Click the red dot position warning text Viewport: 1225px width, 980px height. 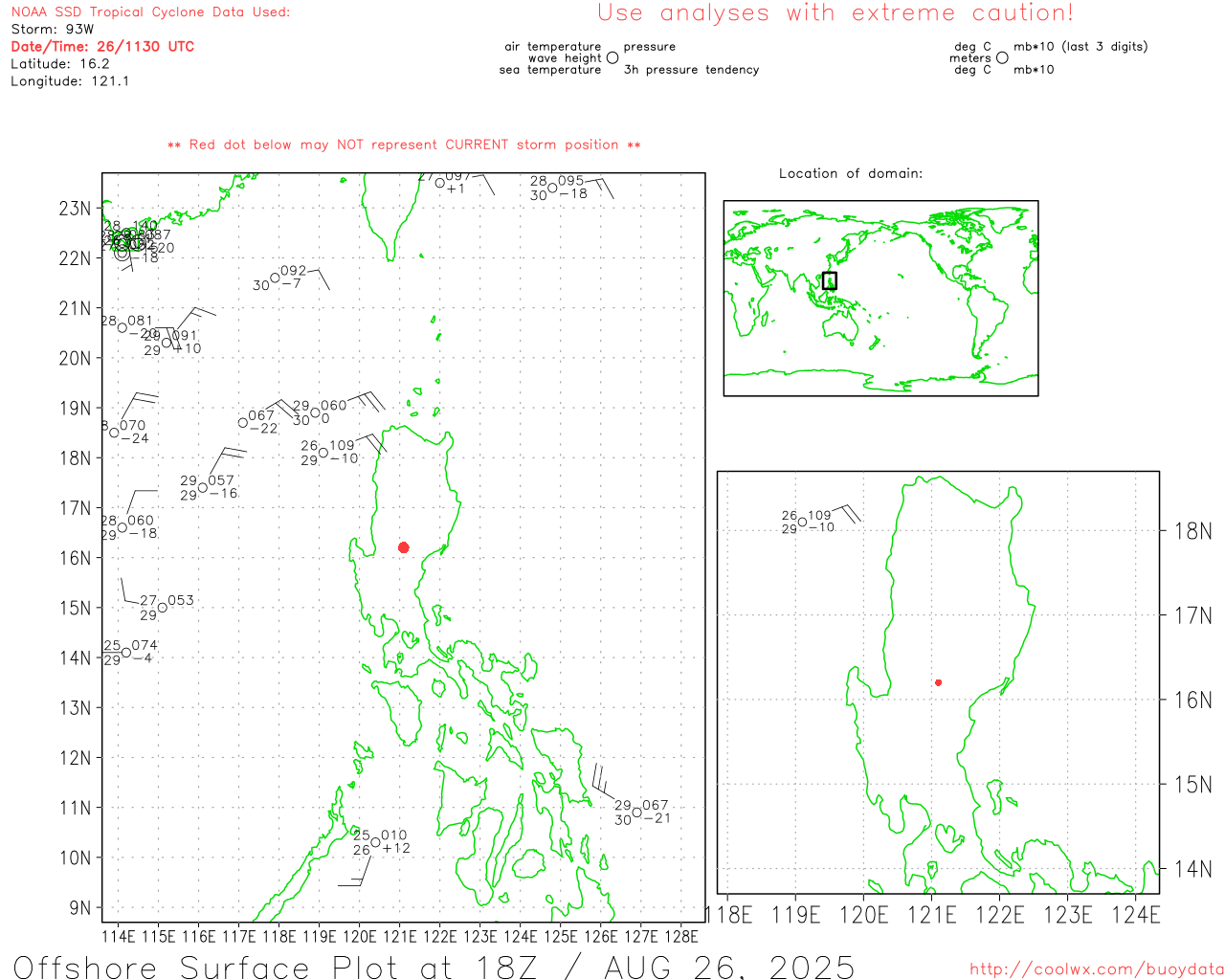[404, 145]
